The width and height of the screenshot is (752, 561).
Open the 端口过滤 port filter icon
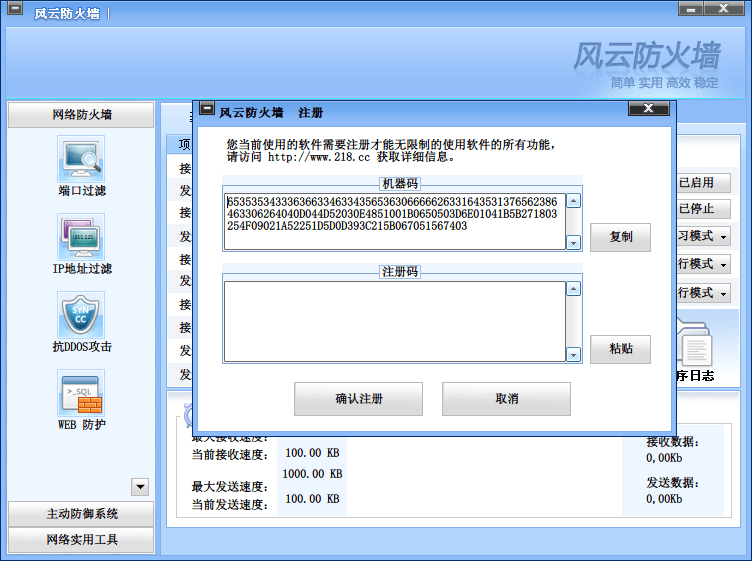tap(81, 158)
